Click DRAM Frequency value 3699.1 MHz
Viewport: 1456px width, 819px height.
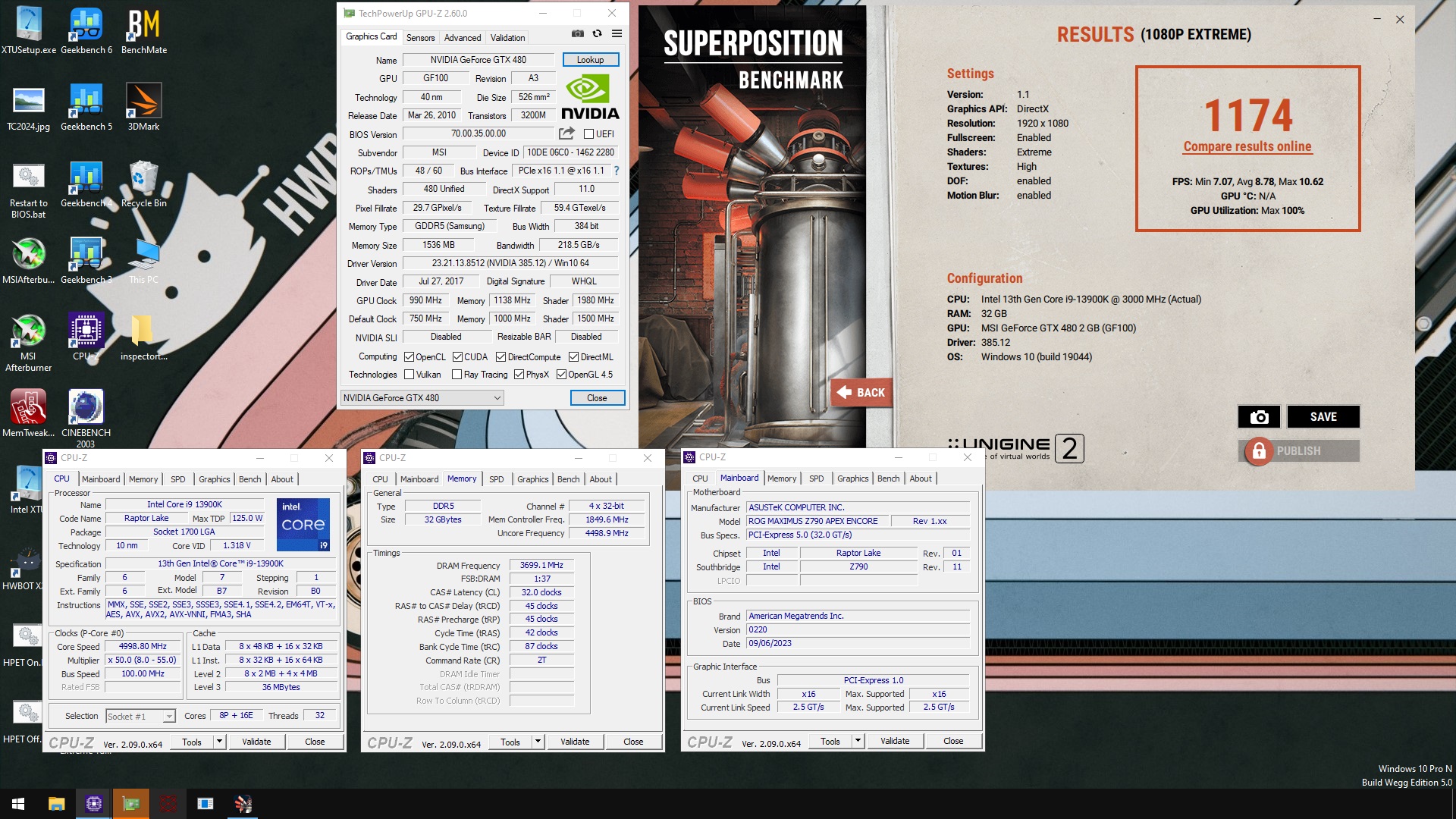(x=541, y=566)
